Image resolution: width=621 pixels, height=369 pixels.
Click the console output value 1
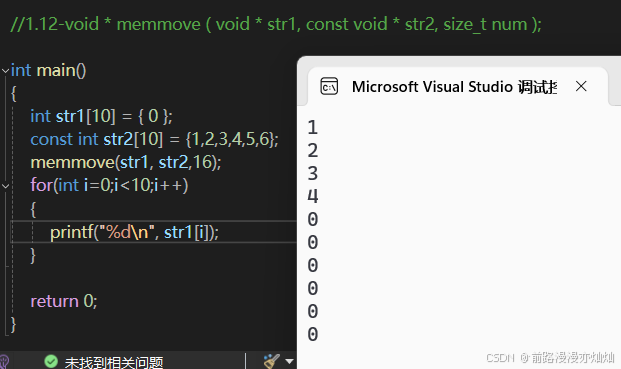coord(313,127)
